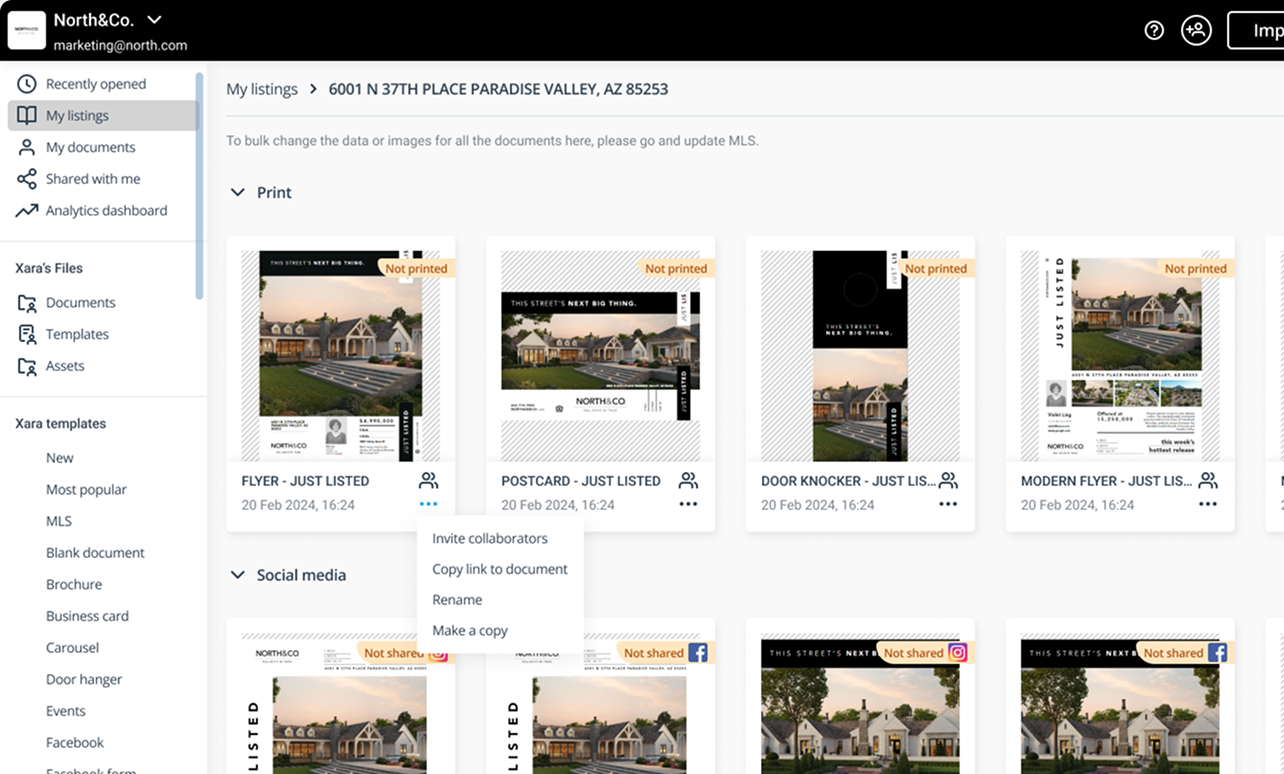Click Not printed badge on MODERN FLYER card
The width and height of the screenshot is (1284, 774).
click(1197, 268)
